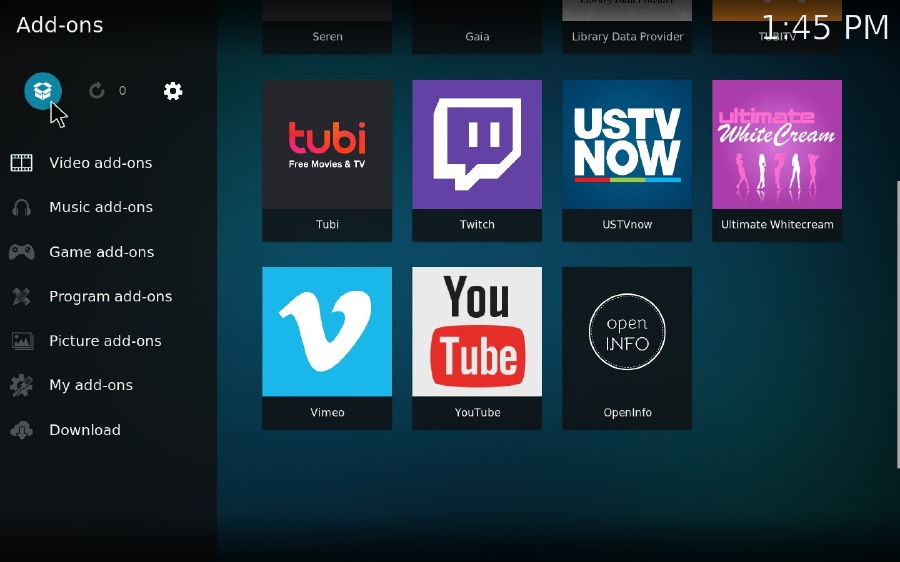
Task: Open the Twitch add-on tile
Action: click(477, 160)
